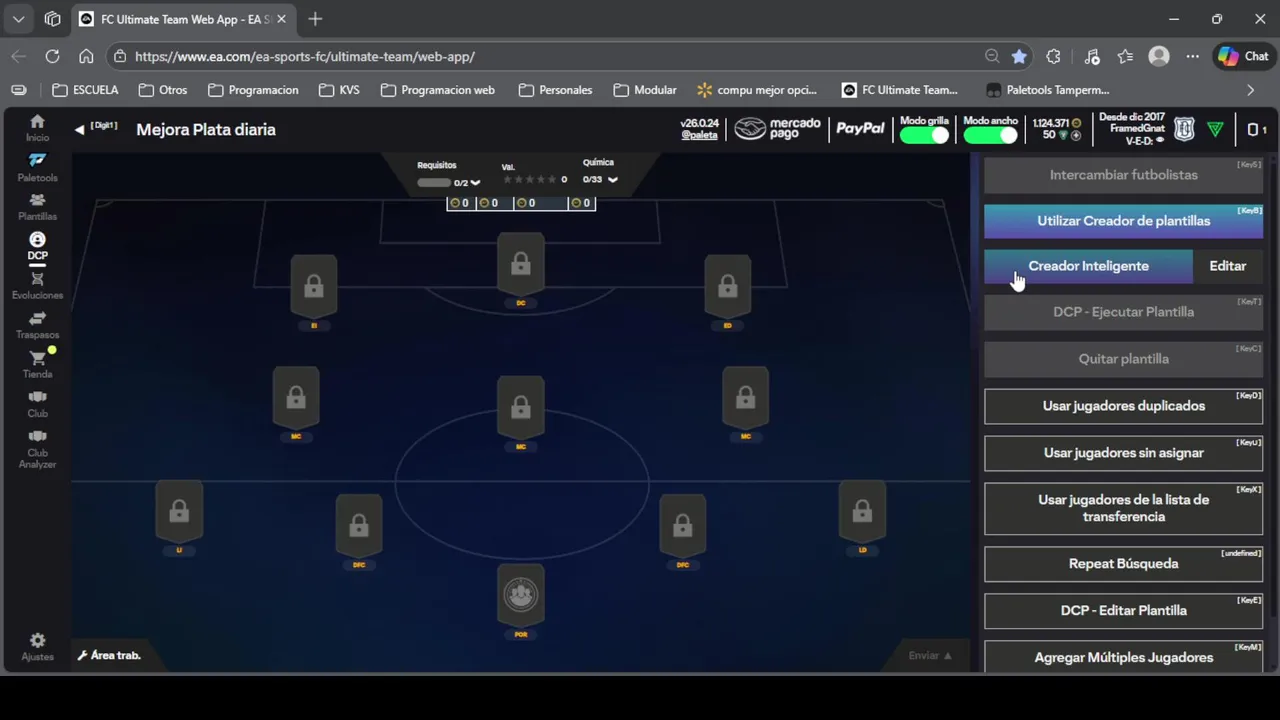Click the Requisitos progress bar
Screen dimensions: 1280x720
pyautogui.click(x=434, y=183)
